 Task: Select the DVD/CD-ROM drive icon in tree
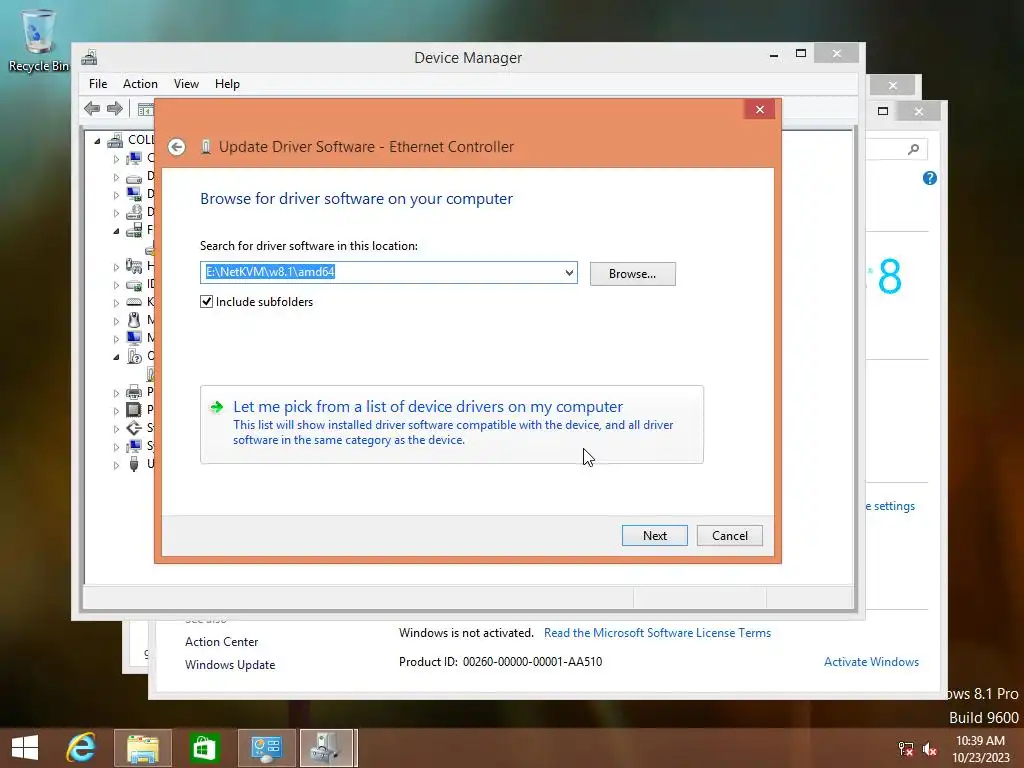tap(134, 212)
